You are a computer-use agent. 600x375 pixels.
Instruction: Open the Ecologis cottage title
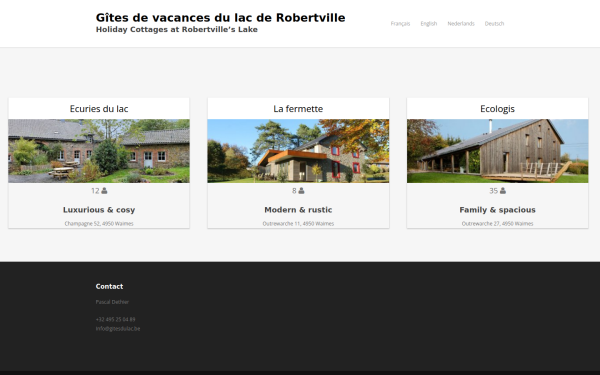[497, 109]
